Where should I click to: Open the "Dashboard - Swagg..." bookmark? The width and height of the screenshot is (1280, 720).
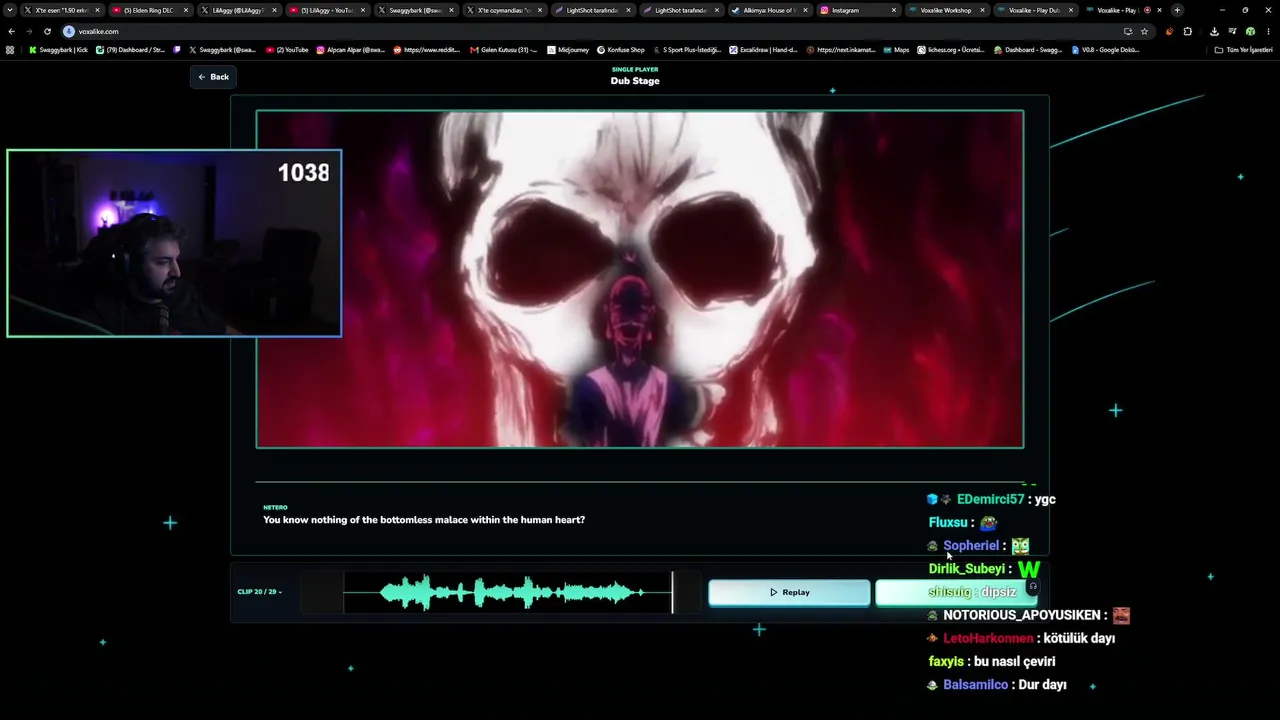click(1028, 49)
